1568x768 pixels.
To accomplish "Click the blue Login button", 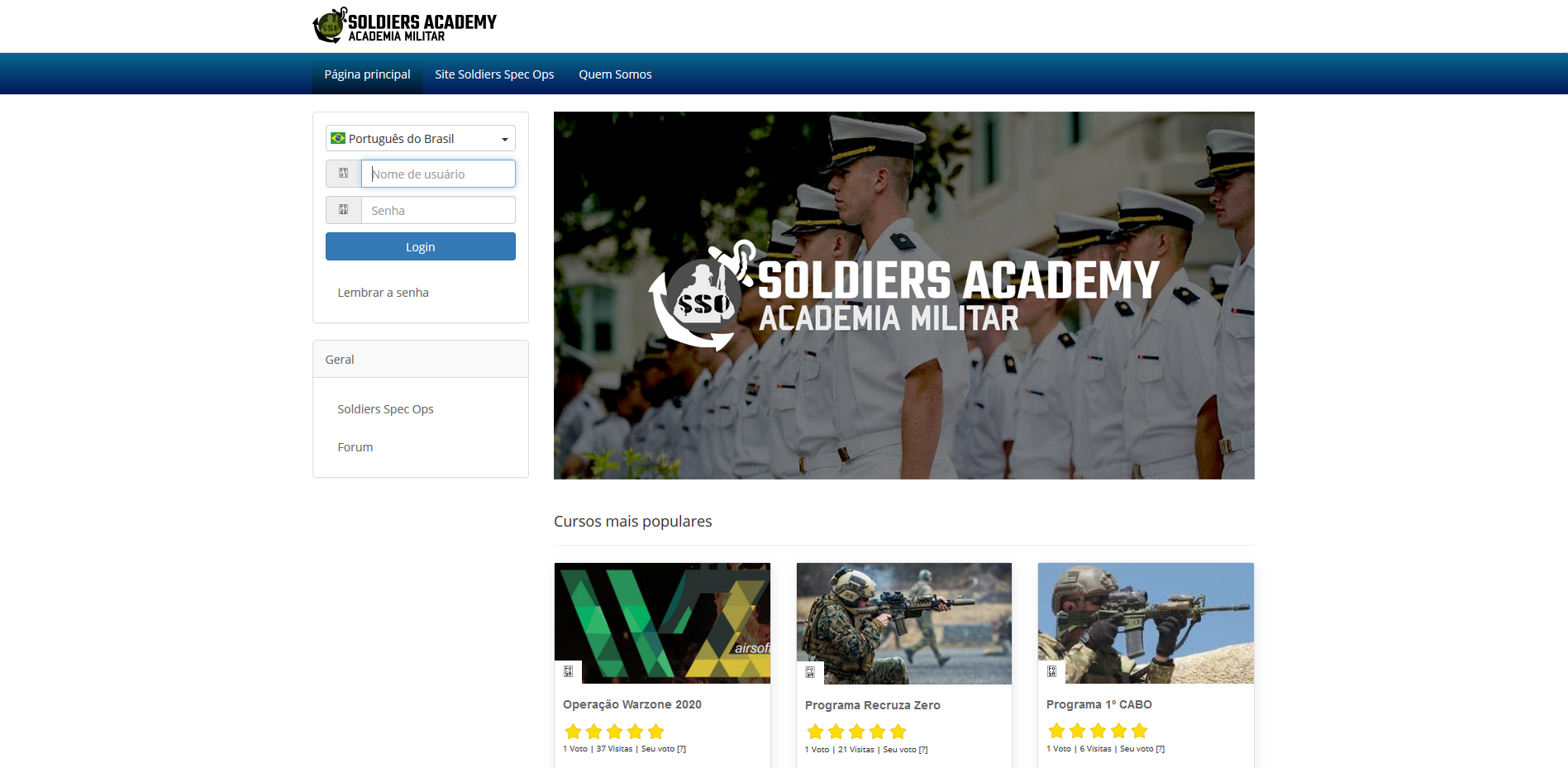I will tap(421, 246).
